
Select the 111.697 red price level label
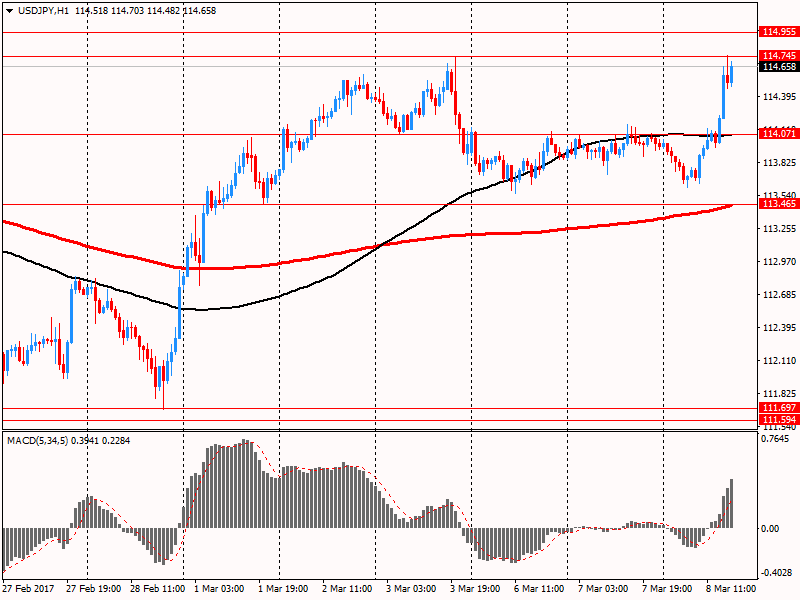point(779,408)
